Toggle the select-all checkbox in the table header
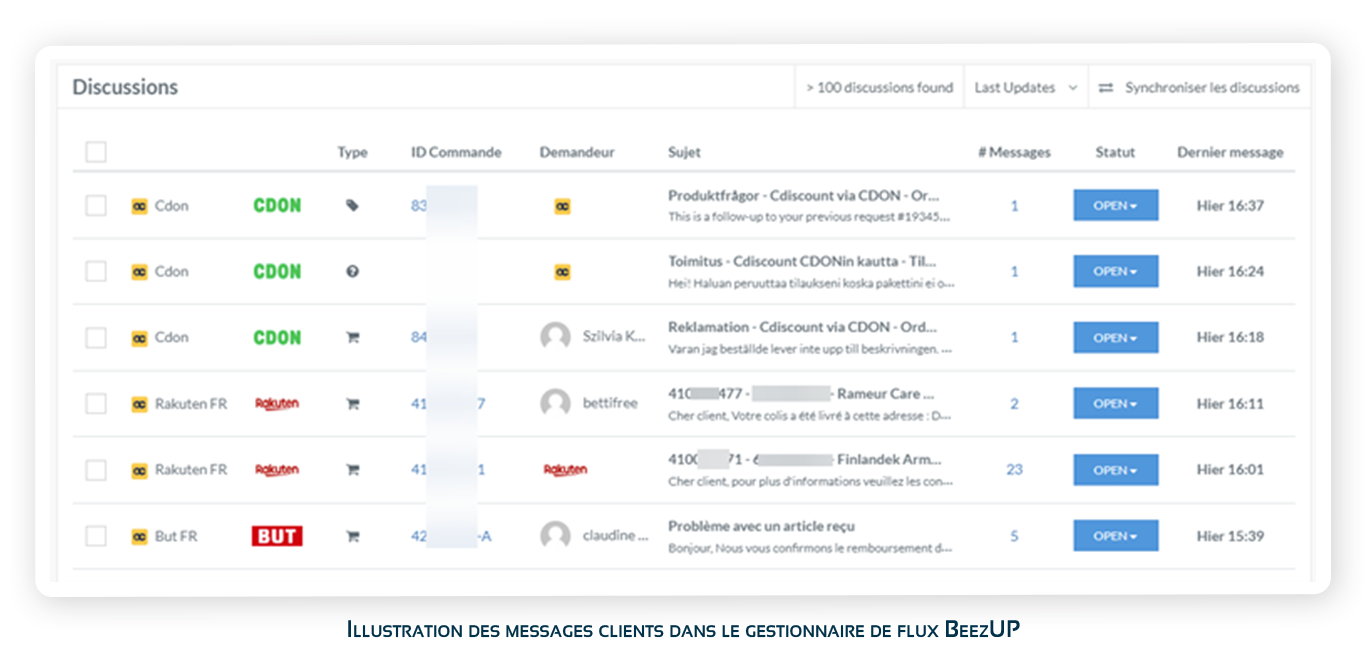Image resolution: width=1366 pixels, height=659 pixels. (x=96, y=152)
